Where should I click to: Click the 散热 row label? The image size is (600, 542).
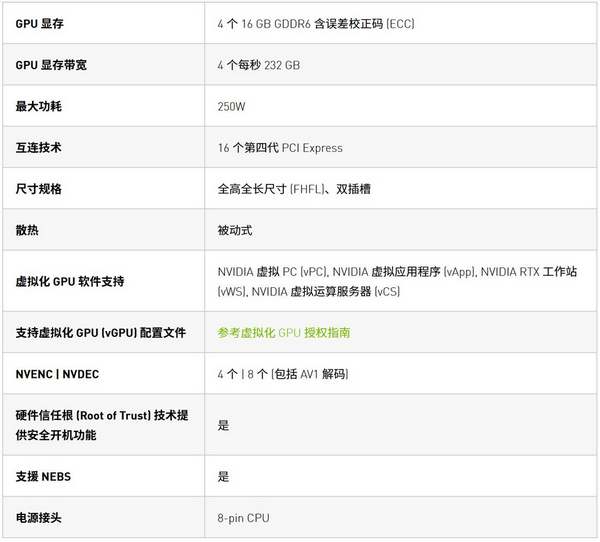coord(27,230)
